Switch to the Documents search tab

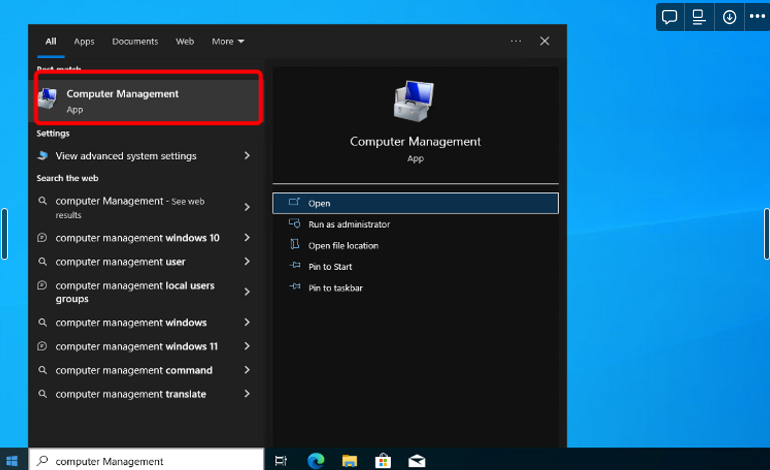click(x=135, y=41)
